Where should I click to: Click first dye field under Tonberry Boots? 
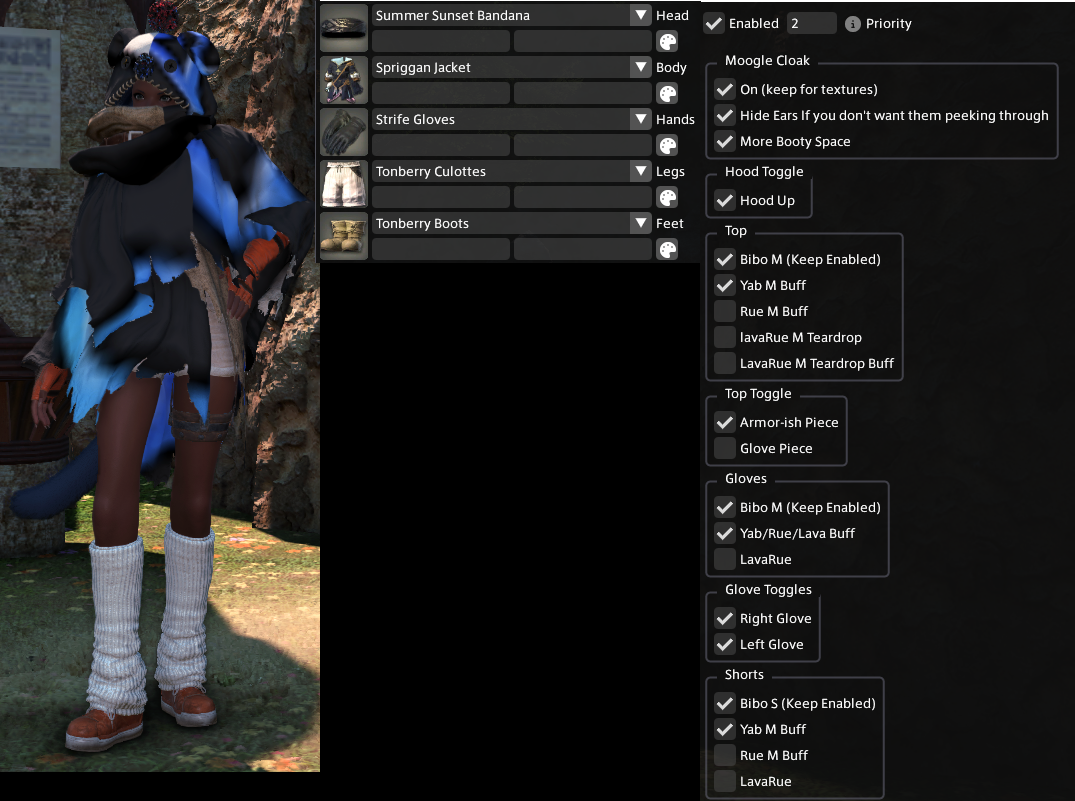441,250
